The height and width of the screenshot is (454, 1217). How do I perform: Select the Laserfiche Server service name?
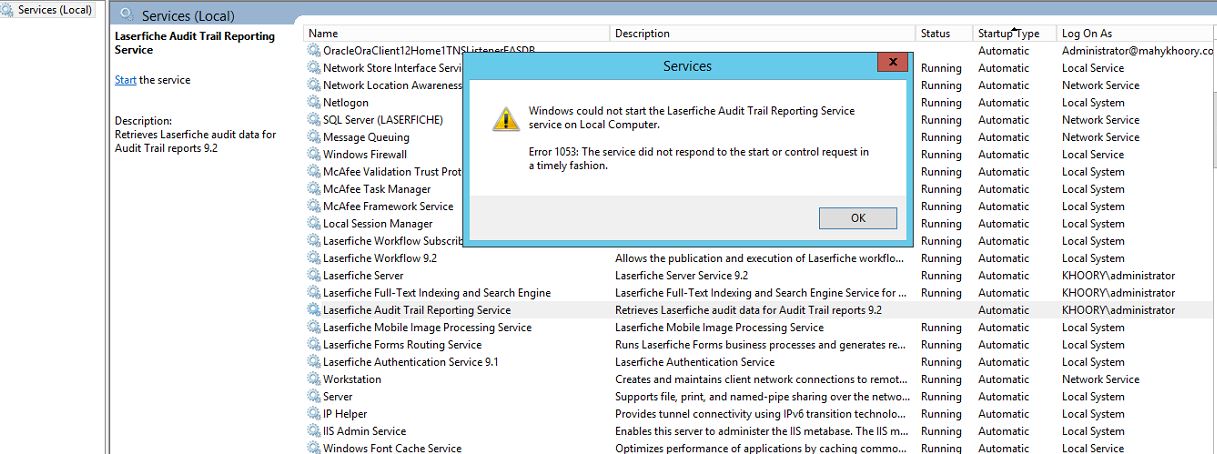363,275
